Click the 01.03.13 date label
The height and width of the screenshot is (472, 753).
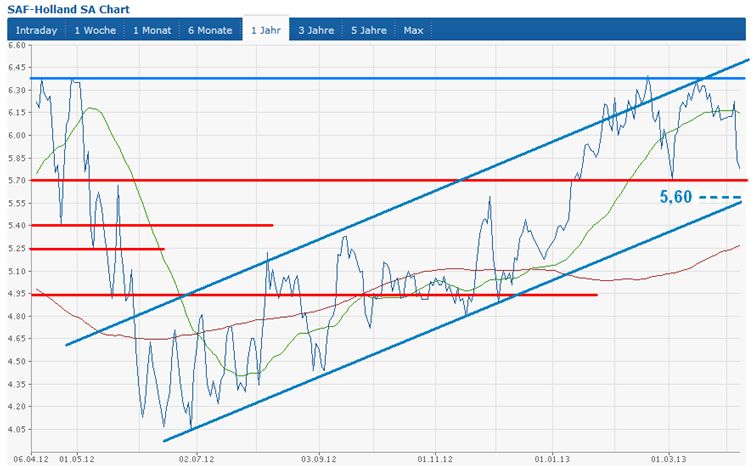[x=668, y=460]
